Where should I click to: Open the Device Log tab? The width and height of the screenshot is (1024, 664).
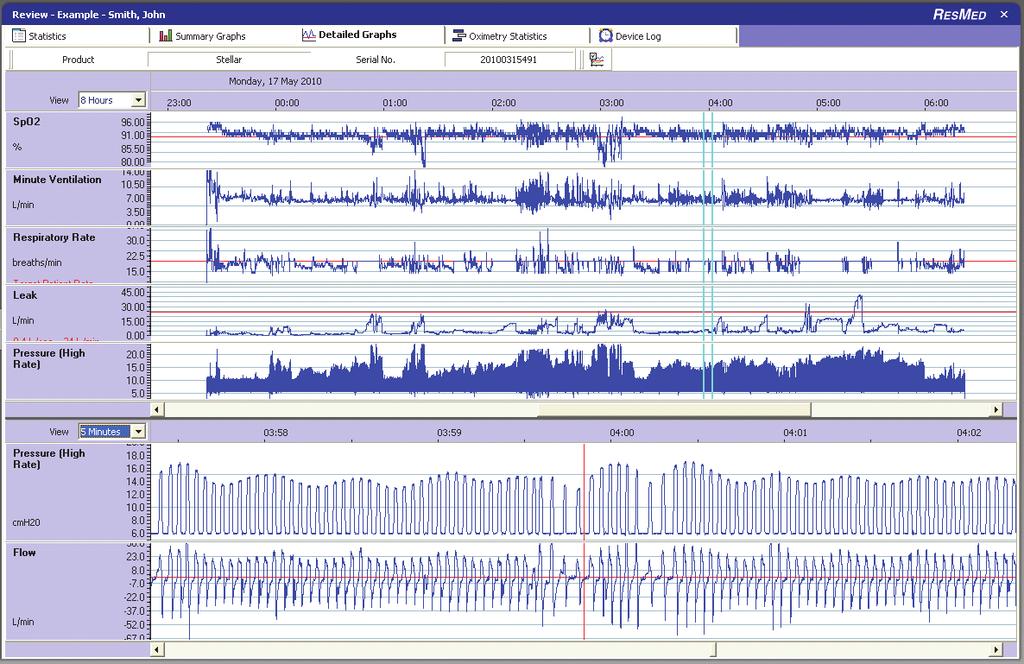[664, 36]
